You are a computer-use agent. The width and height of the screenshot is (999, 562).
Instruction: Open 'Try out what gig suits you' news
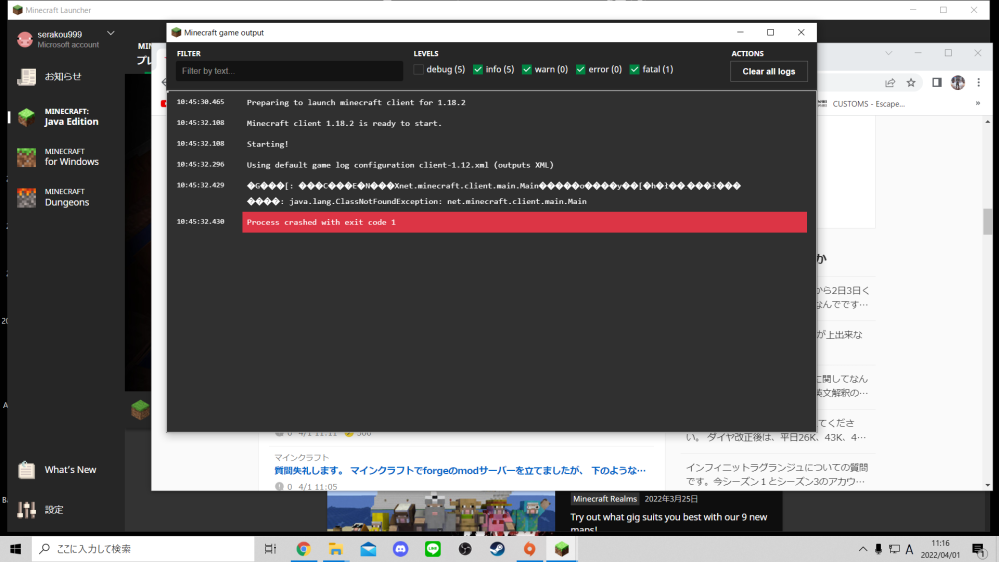click(x=668, y=522)
